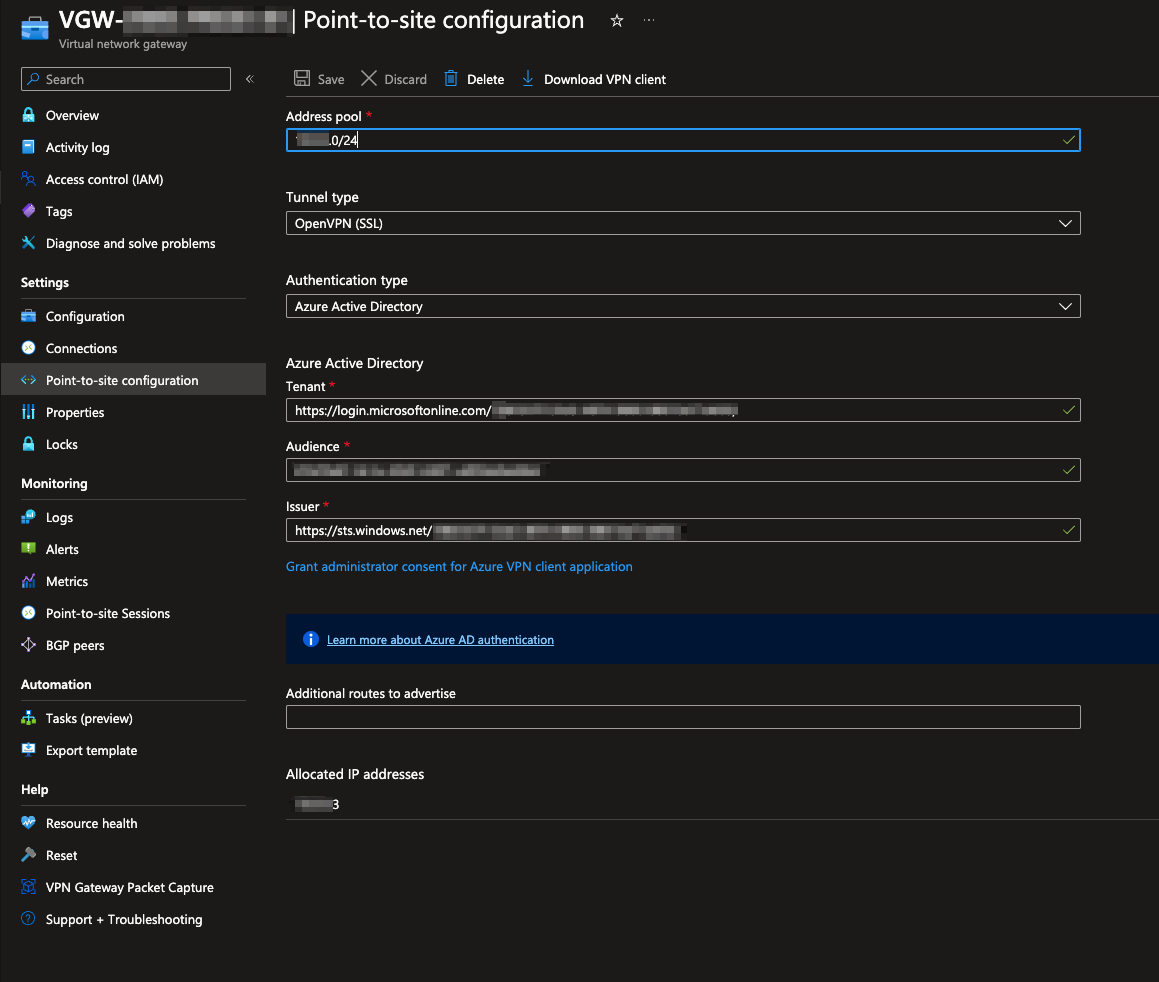
Task: Click the purple Tags icon
Action: tap(28, 211)
